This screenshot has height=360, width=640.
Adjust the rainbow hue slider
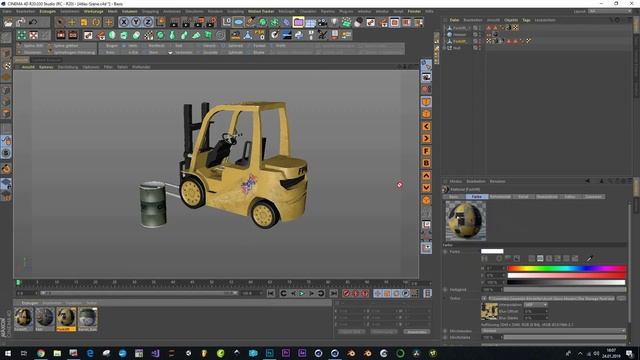[x=566, y=269]
